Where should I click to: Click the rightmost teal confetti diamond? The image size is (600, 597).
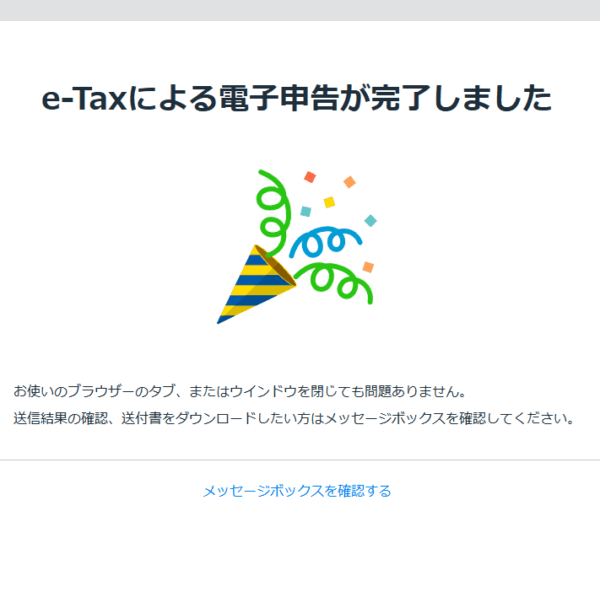pyautogui.click(x=370, y=220)
